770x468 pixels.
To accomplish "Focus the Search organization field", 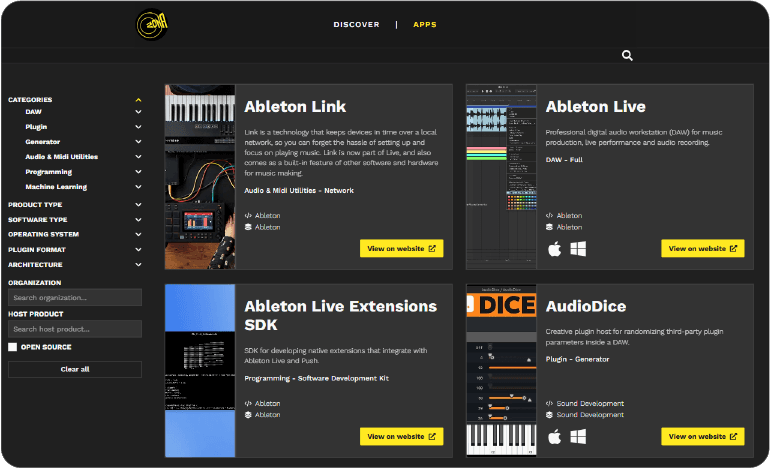I will pyautogui.click(x=75, y=298).
